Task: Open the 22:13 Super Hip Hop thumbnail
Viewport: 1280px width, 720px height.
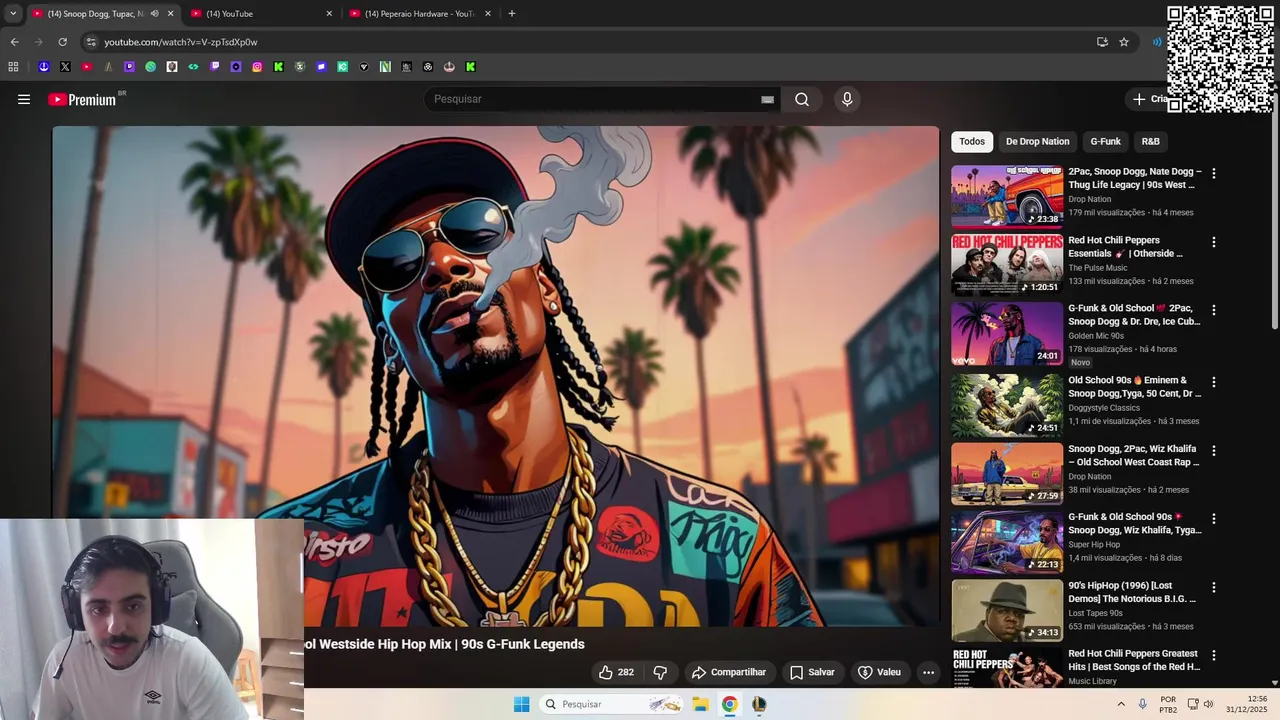Action: click(1007, 542)
